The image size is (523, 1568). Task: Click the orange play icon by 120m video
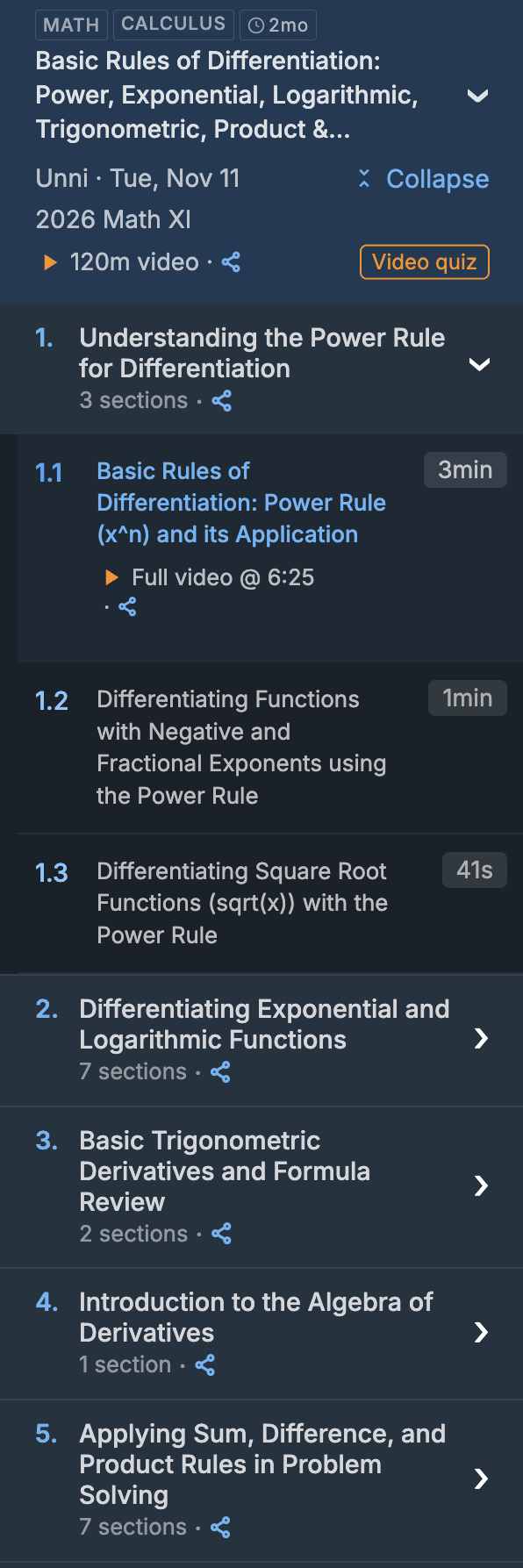(x=50, y=261)
